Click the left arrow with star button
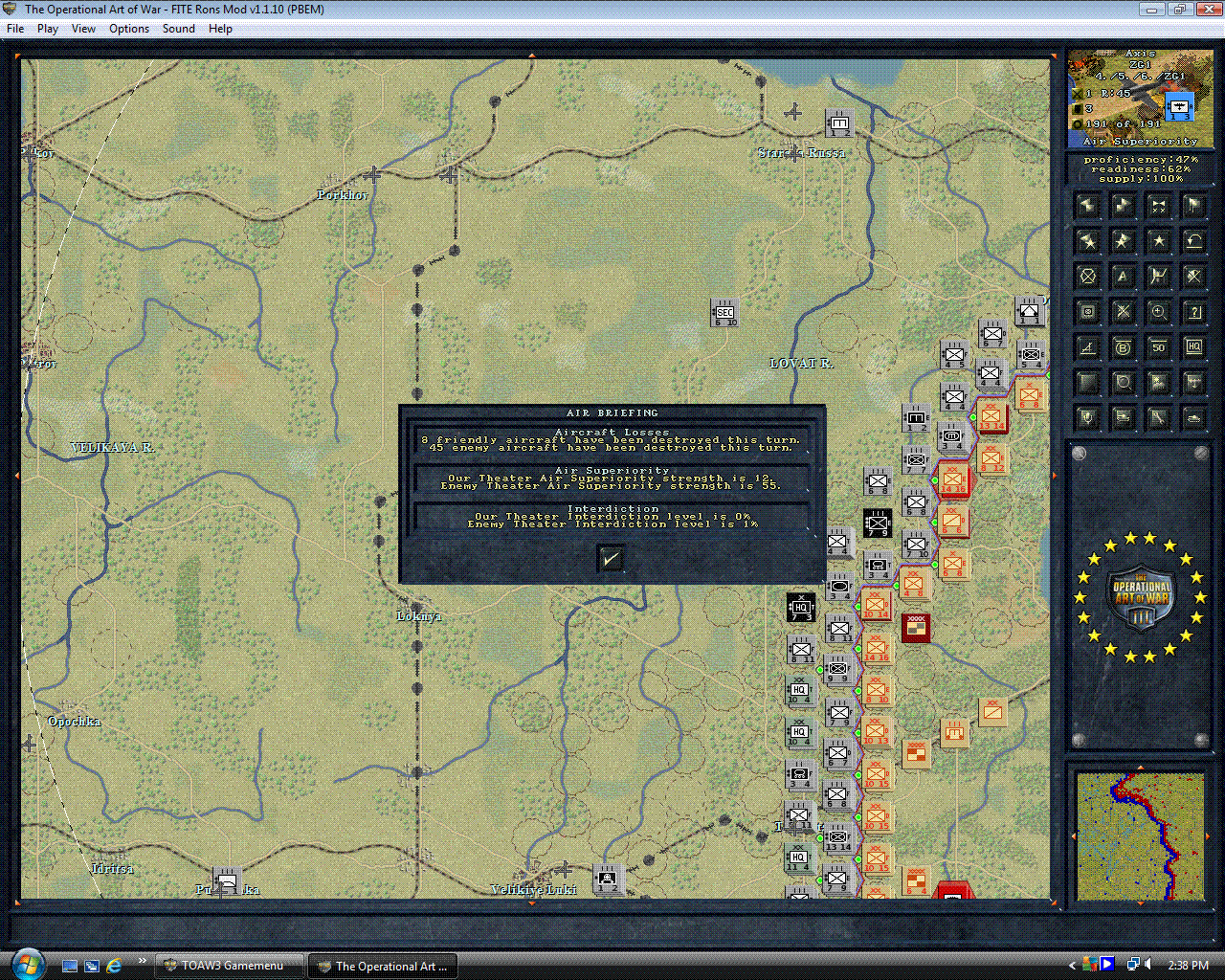The height and width of the screenshot is (980, 1225). point(1087,241)
